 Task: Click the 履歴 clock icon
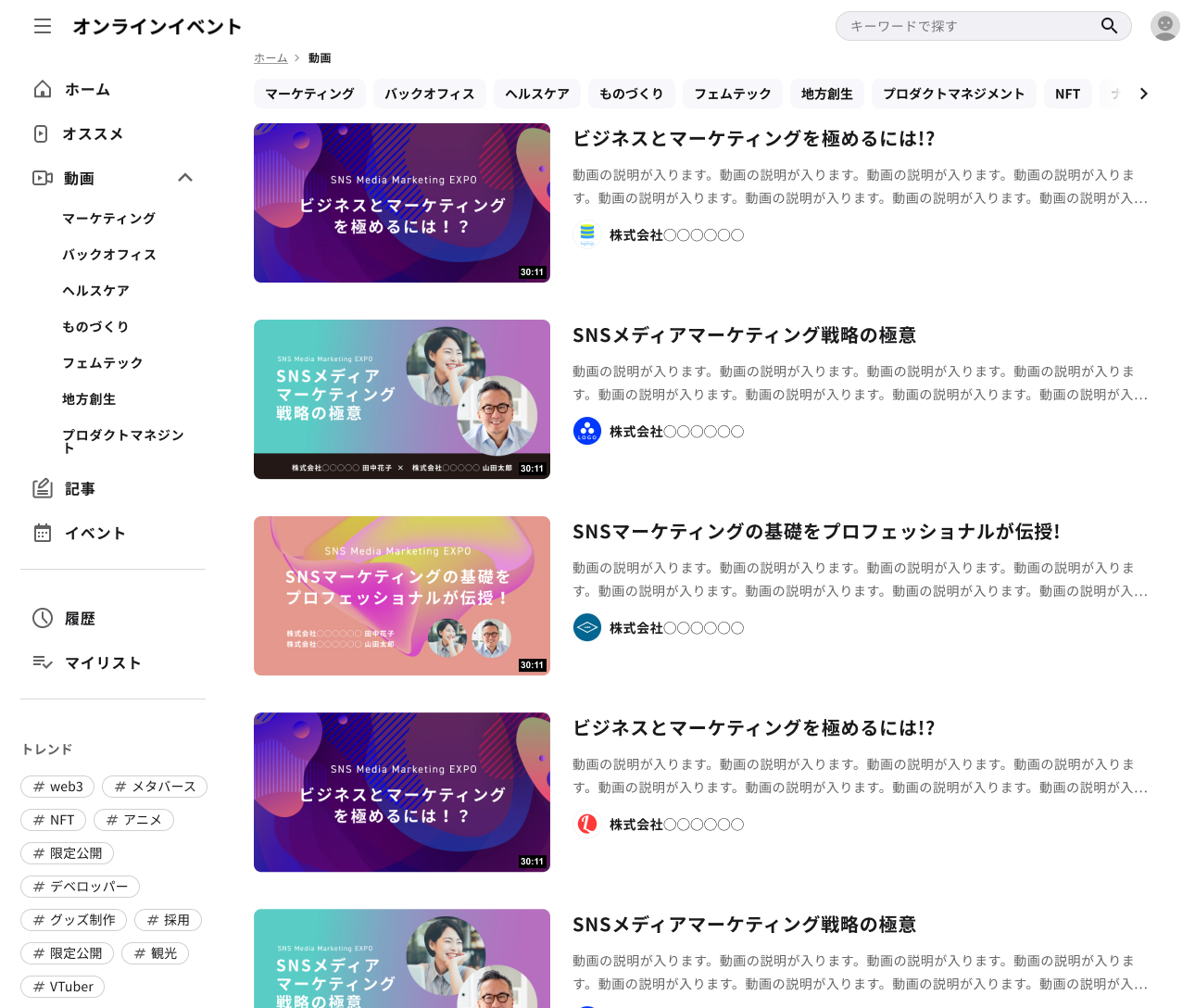[43, 618]
